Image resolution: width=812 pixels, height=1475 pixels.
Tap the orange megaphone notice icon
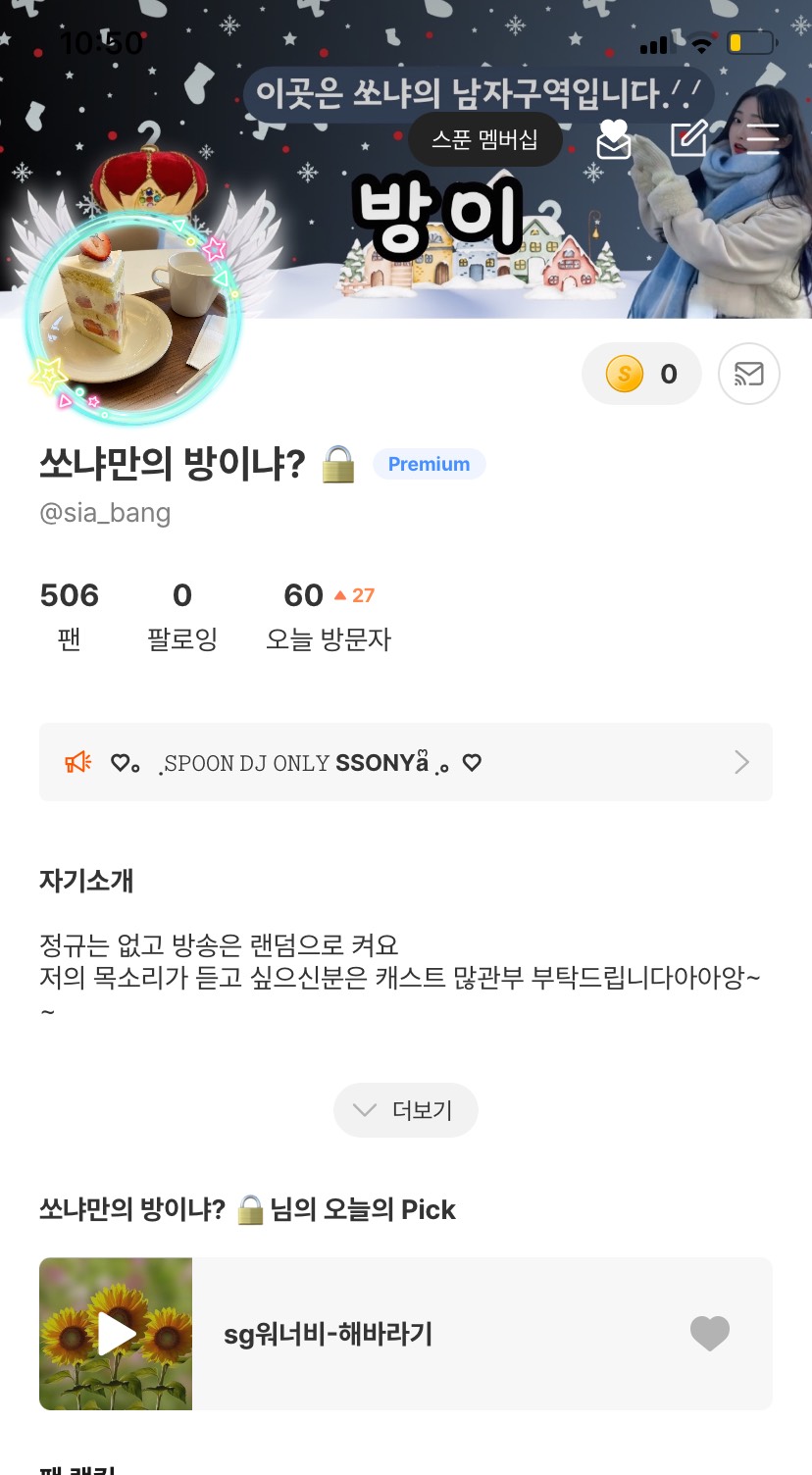coord(77,762)
